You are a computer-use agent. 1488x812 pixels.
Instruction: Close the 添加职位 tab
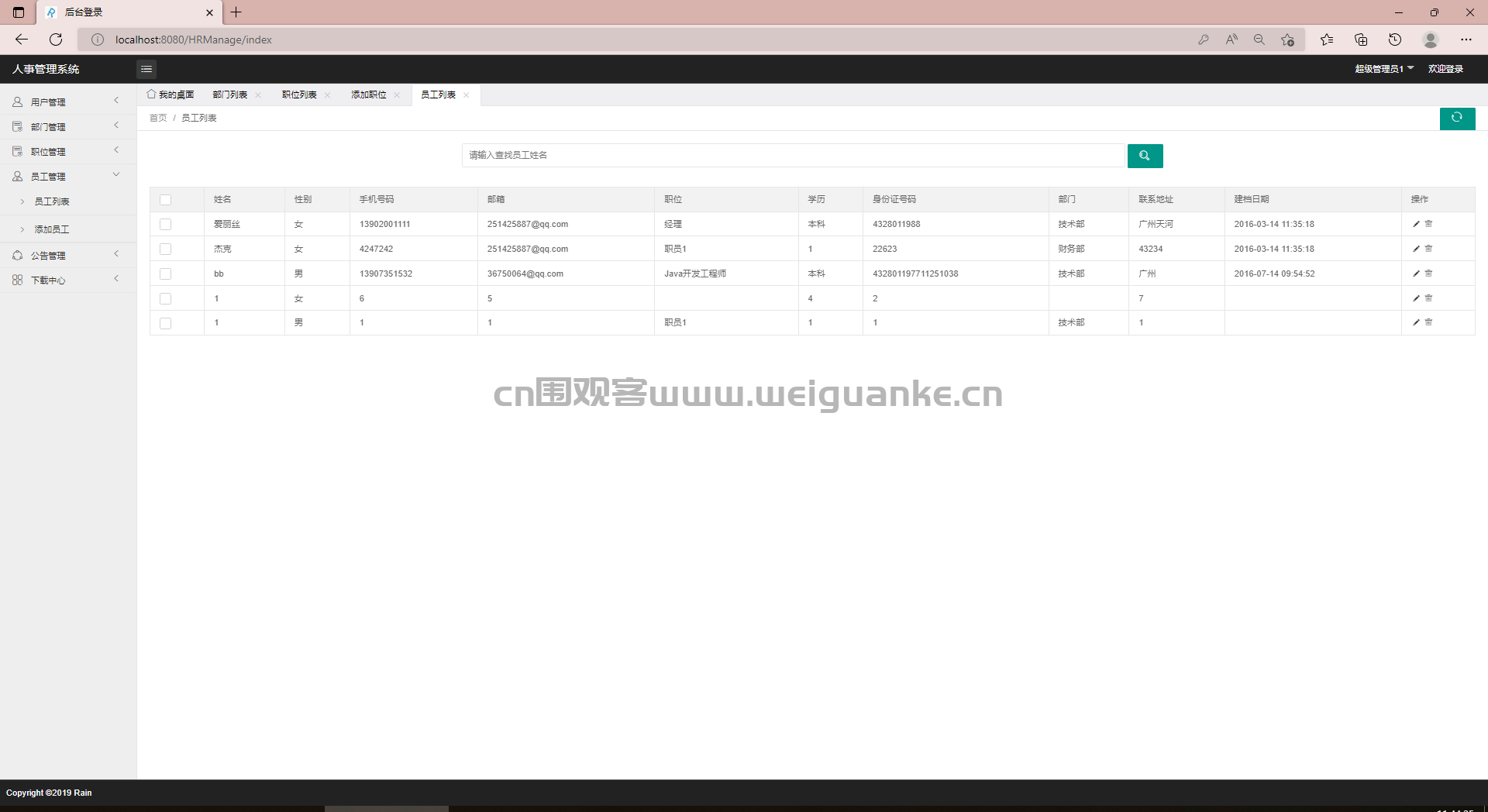click(397, 95)
